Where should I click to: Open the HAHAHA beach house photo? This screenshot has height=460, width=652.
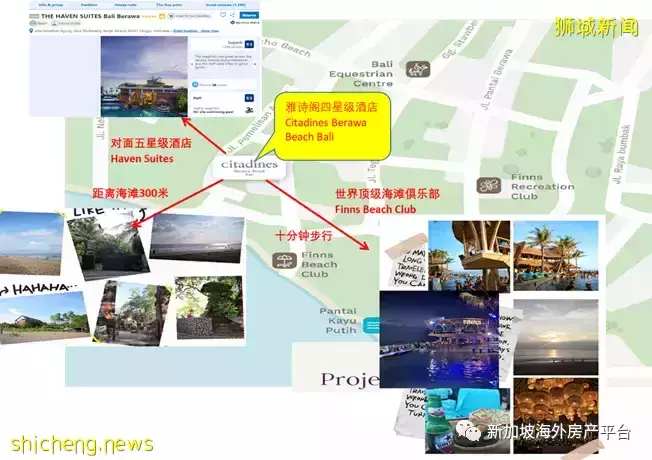point(44,318)
